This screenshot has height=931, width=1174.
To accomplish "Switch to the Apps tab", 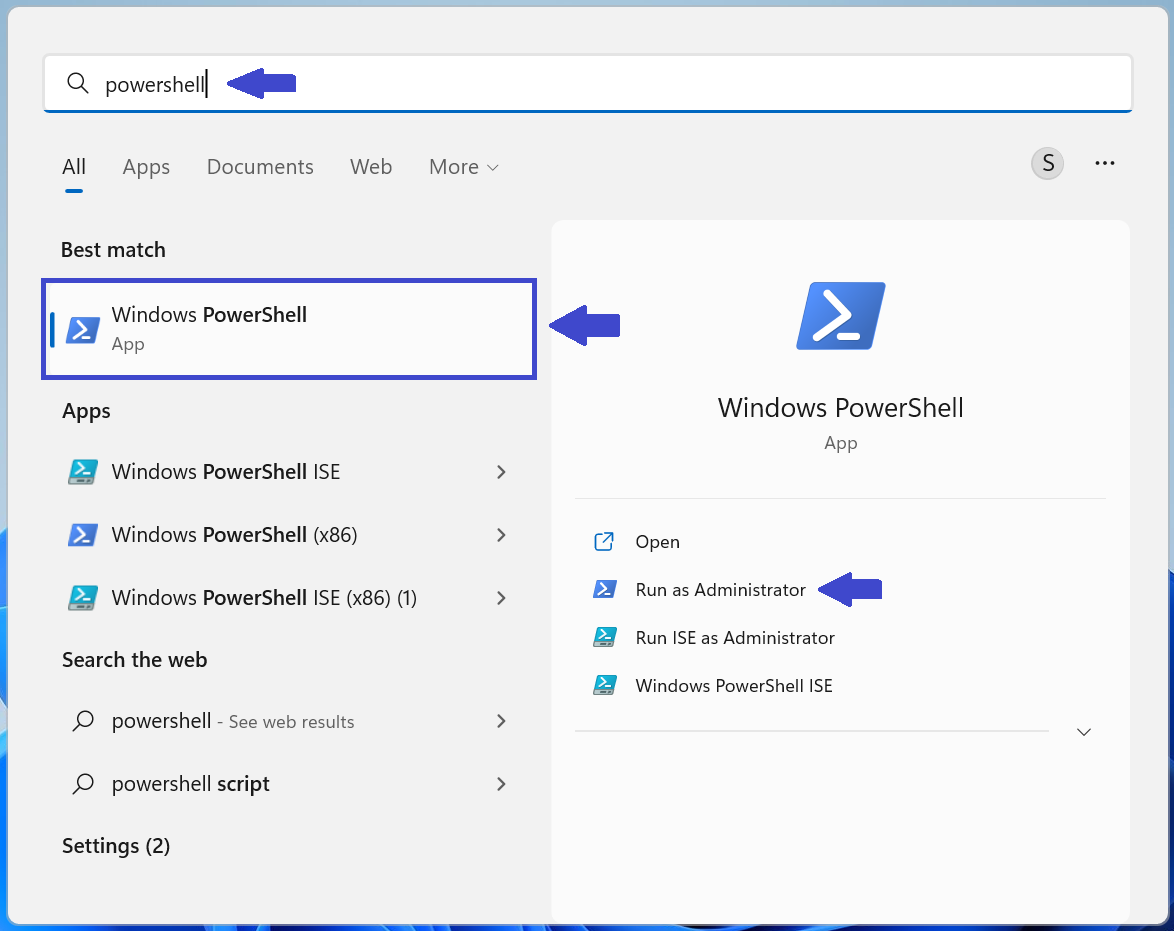I will click(146, 166).
